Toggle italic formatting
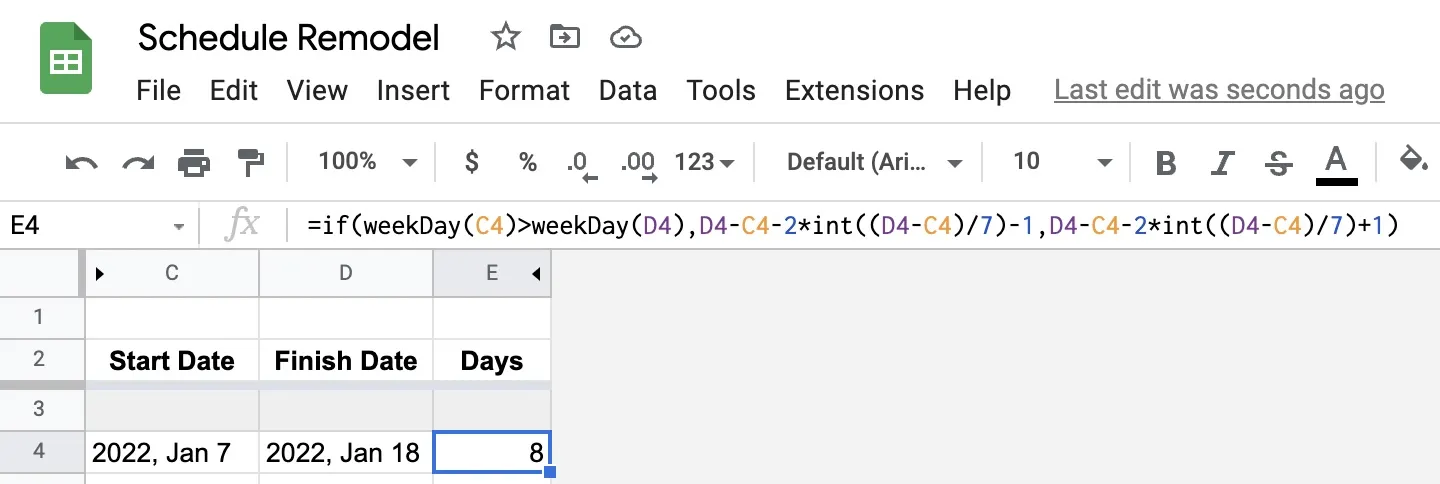This screenshot has height=484, width=1440. coord(1221,162)
